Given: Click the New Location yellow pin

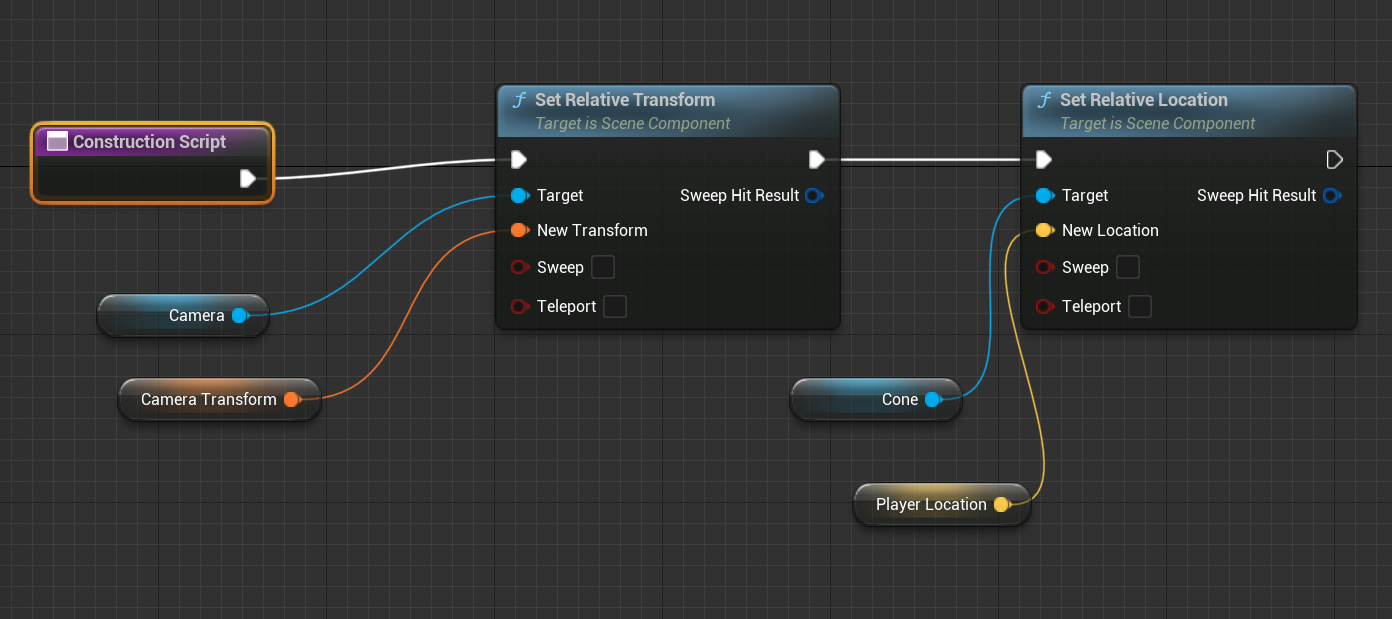Looking at the screenshot, I should pos(1044,230).
